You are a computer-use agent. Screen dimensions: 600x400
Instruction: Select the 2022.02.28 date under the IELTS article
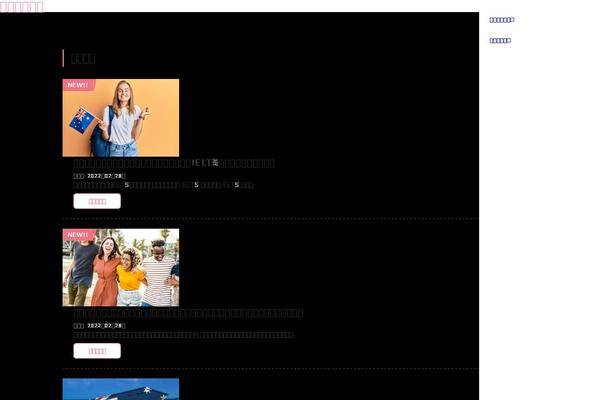pos(106,176)
